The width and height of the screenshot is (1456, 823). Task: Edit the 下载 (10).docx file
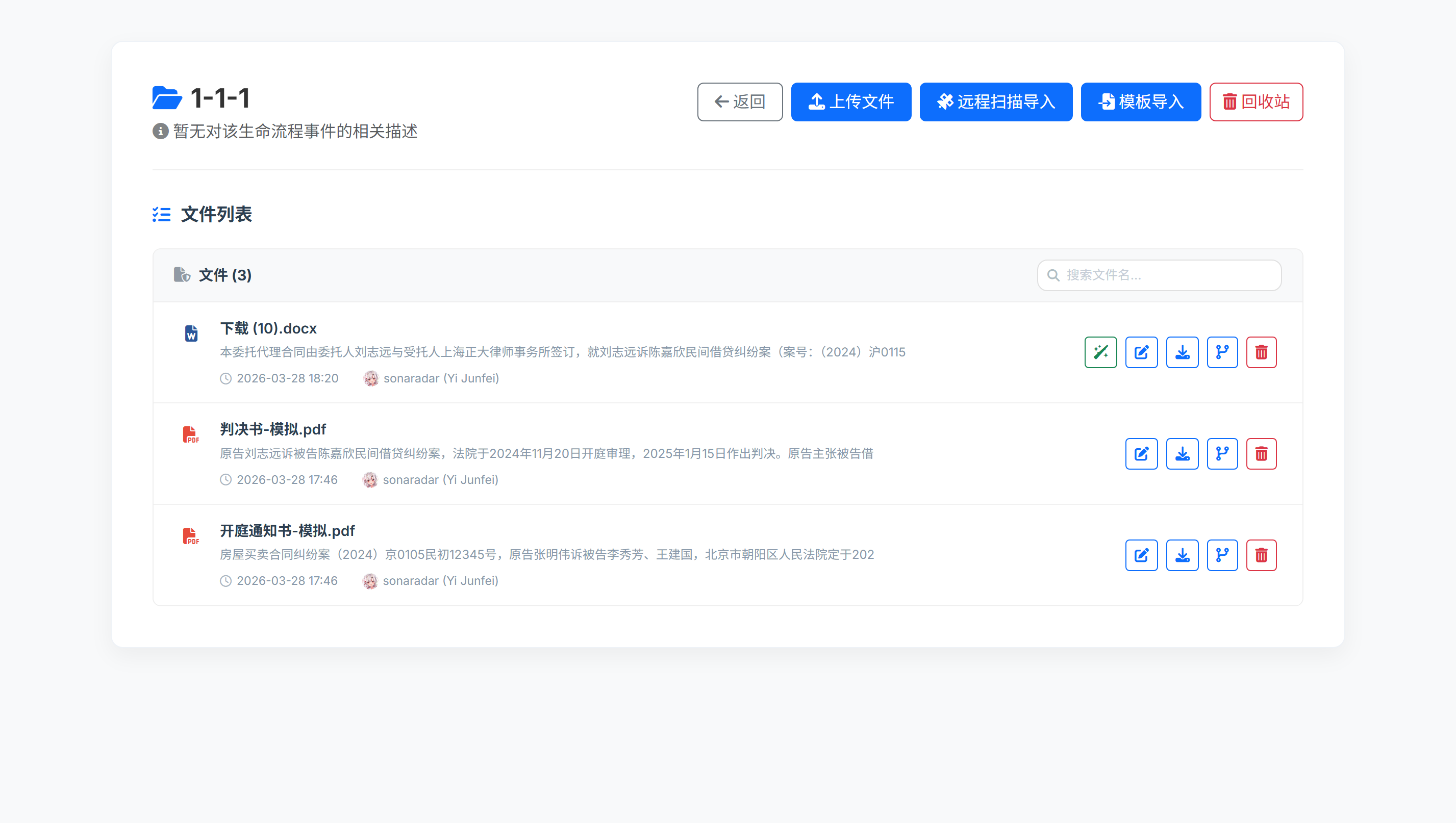(x=1141, y=352)
